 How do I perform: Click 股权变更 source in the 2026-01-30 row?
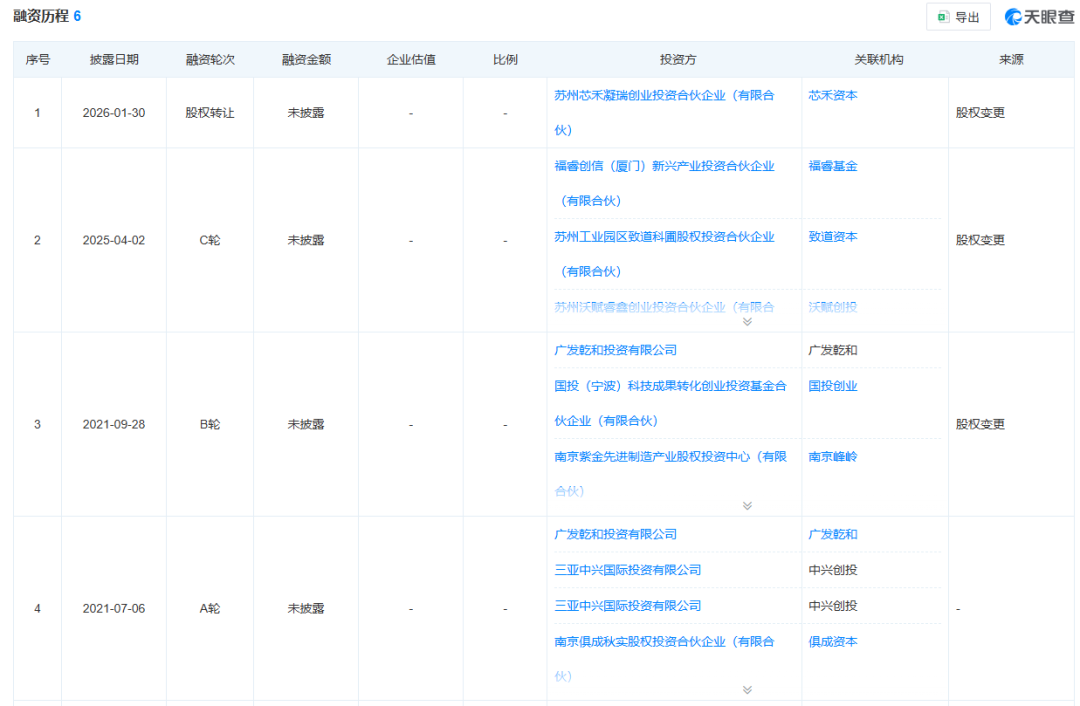980,112
